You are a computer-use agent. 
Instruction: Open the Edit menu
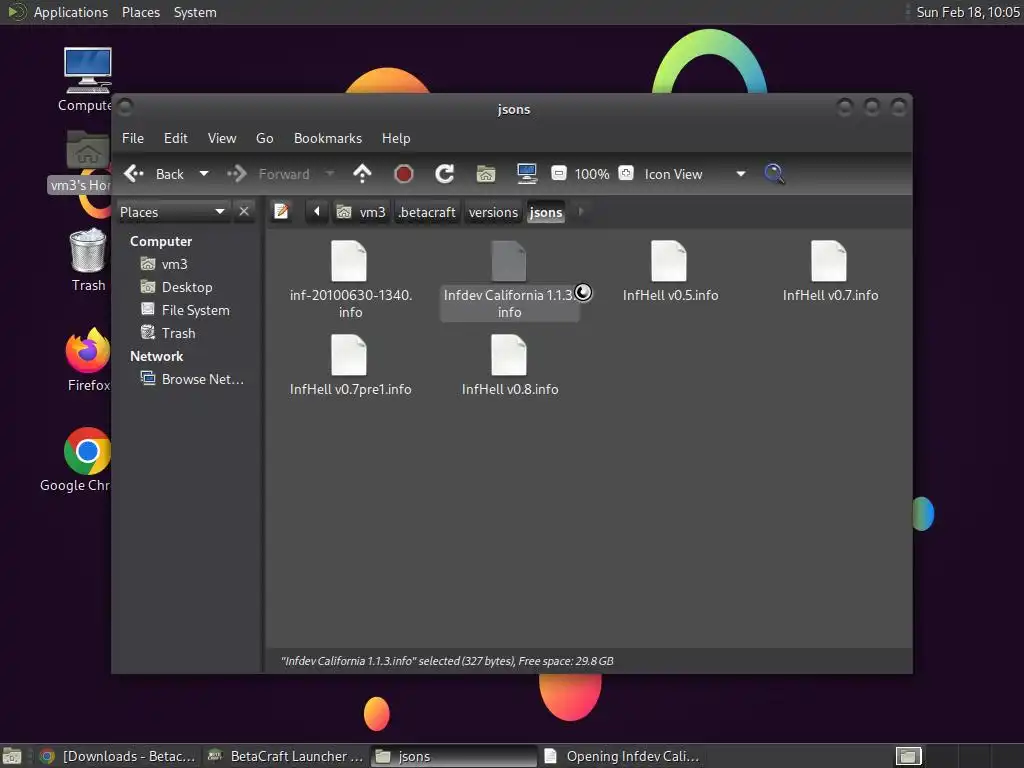click(x=176, y=138)
